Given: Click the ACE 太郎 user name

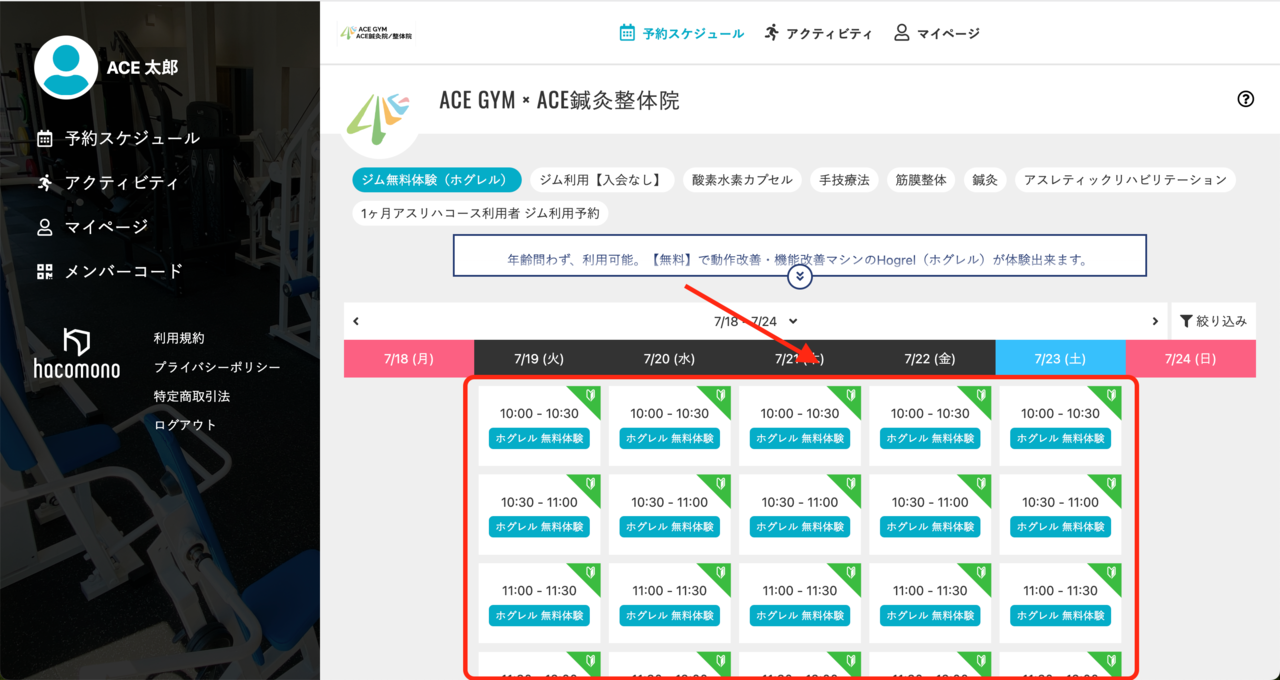Looking at the screenshot, I should click(142, 67).
